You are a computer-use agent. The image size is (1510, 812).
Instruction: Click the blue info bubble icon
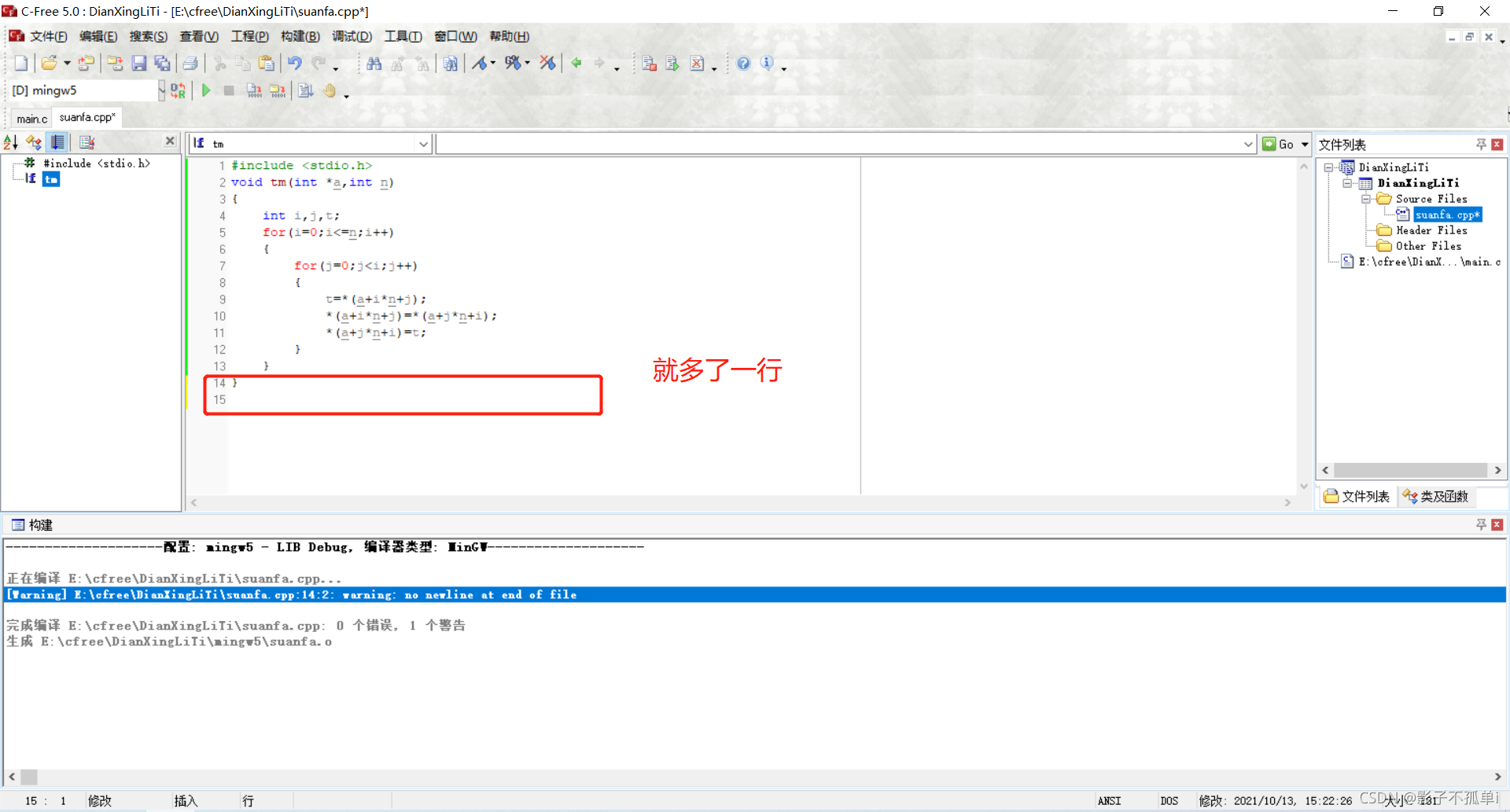[x=767, y=64]
